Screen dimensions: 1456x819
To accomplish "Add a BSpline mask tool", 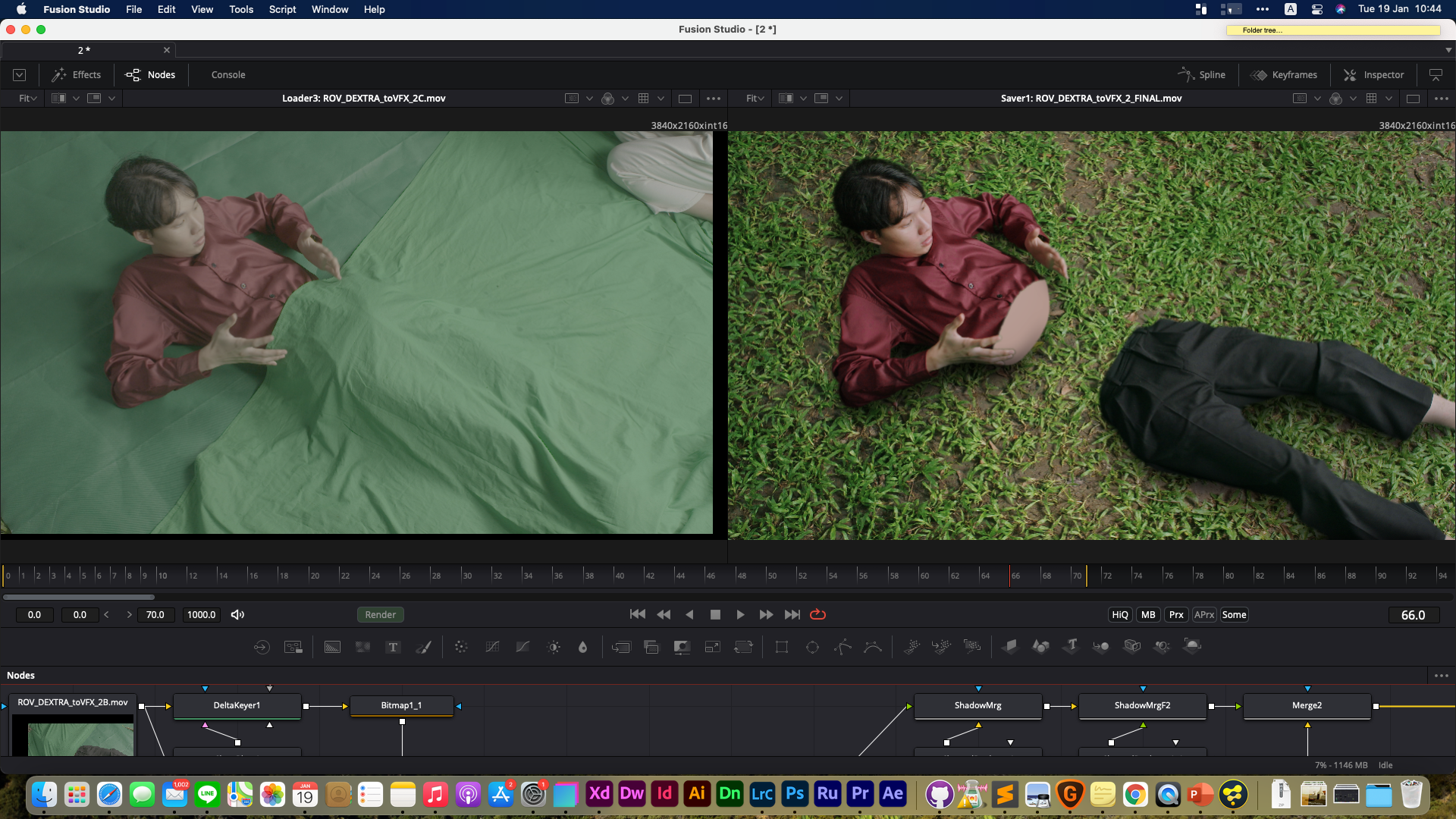I will point(873,647).
